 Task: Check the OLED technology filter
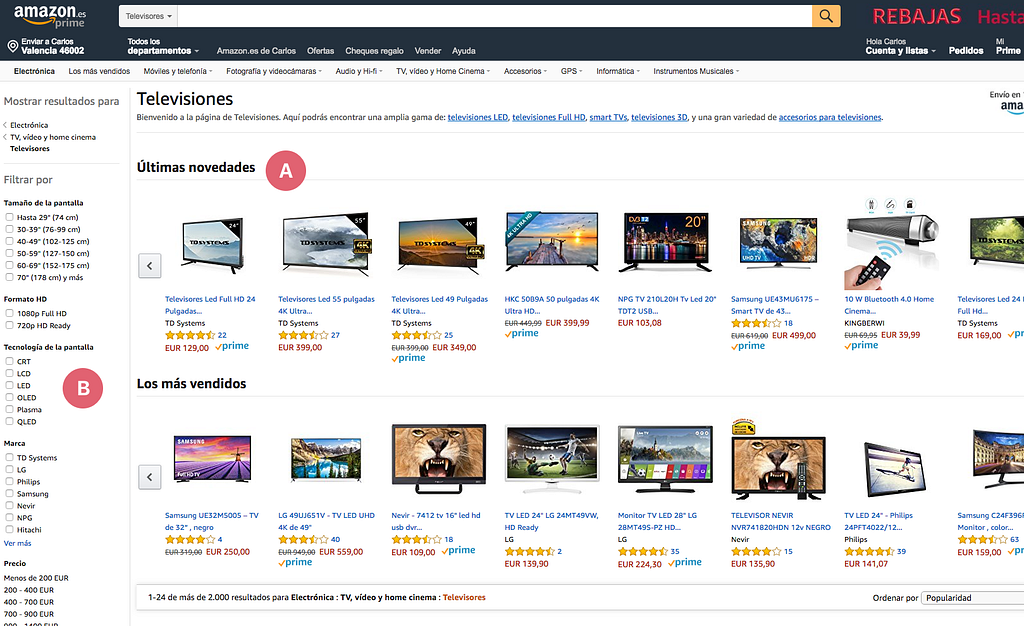pos(10,397)
